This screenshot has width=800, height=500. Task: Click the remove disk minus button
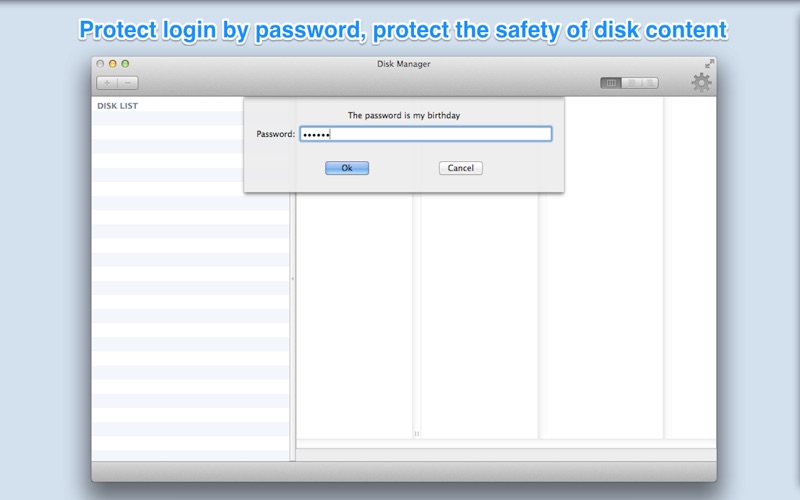click(128, 83)
